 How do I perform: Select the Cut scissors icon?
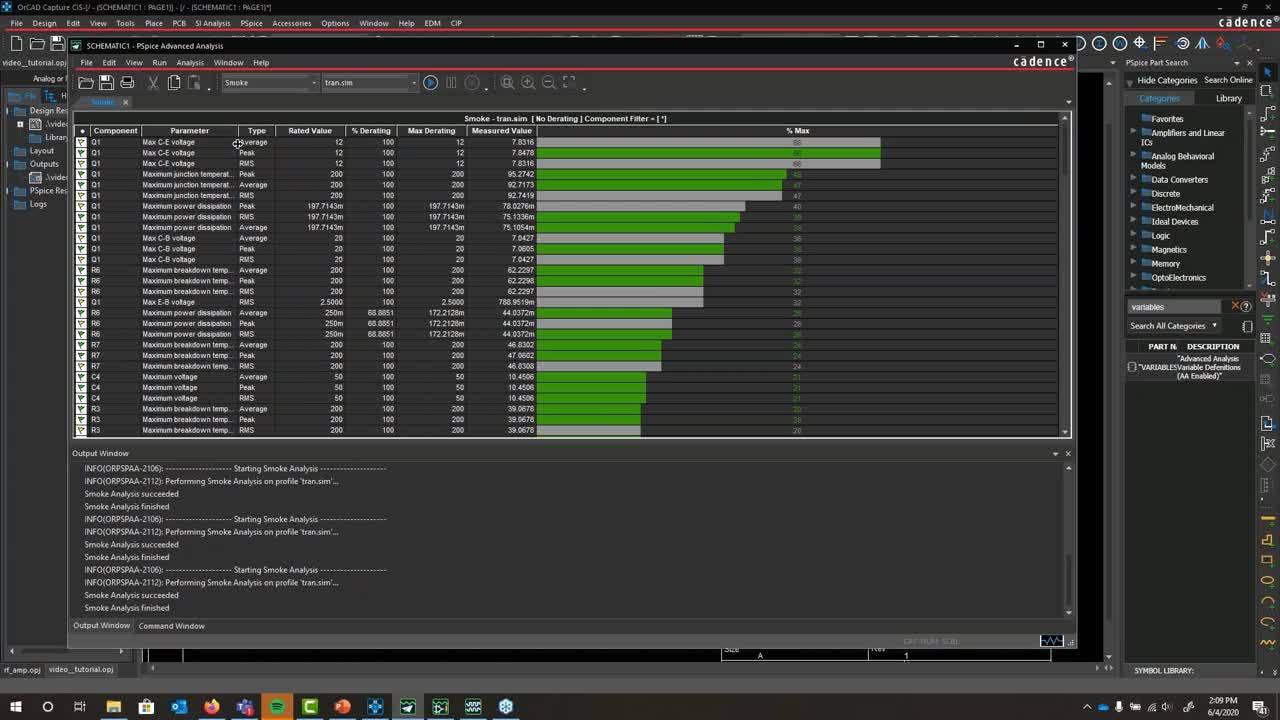153,83
